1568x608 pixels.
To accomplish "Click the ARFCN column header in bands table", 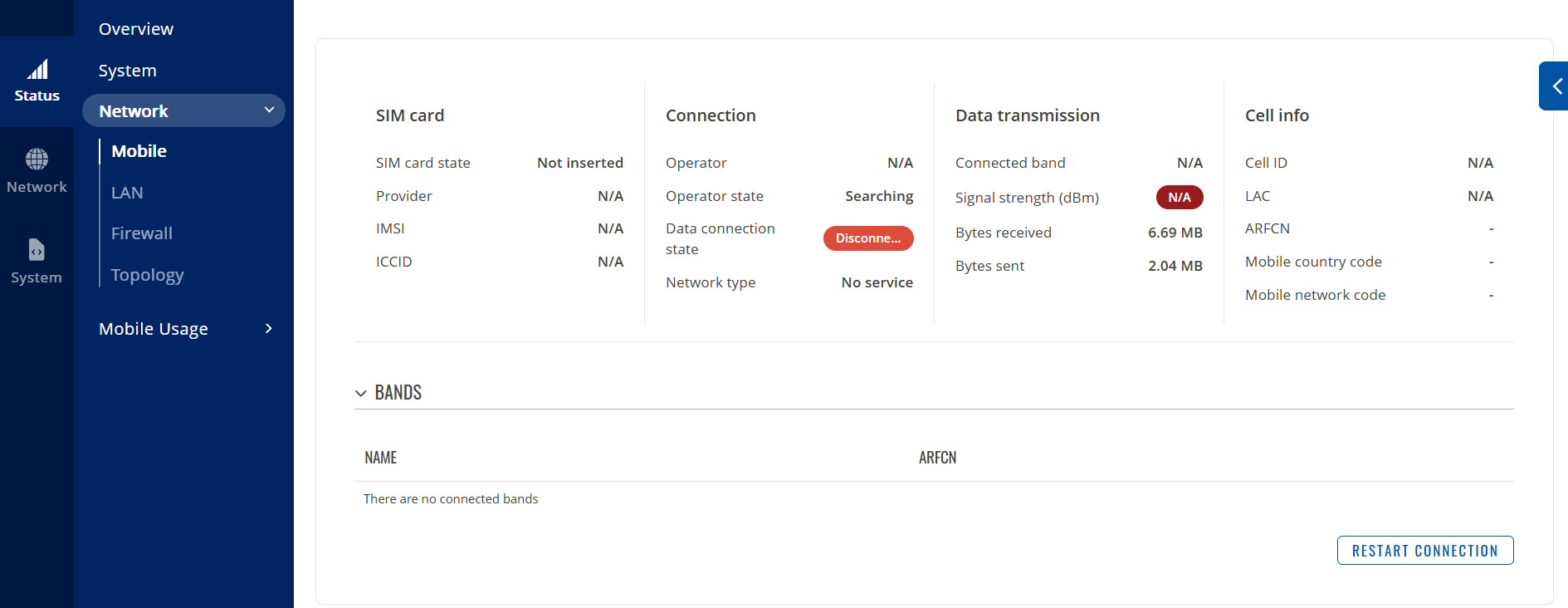I will [937, 458].
